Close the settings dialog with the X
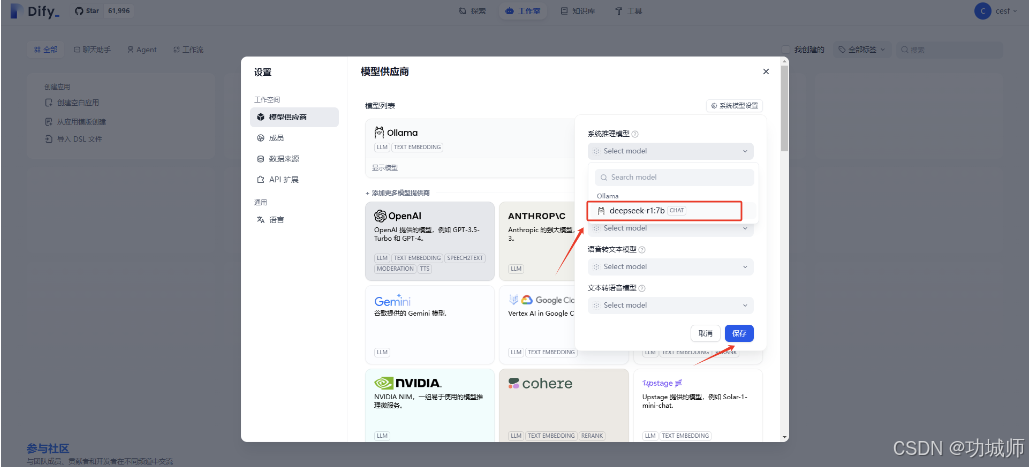Screen dimensions: 1029x467 [766, 71]
